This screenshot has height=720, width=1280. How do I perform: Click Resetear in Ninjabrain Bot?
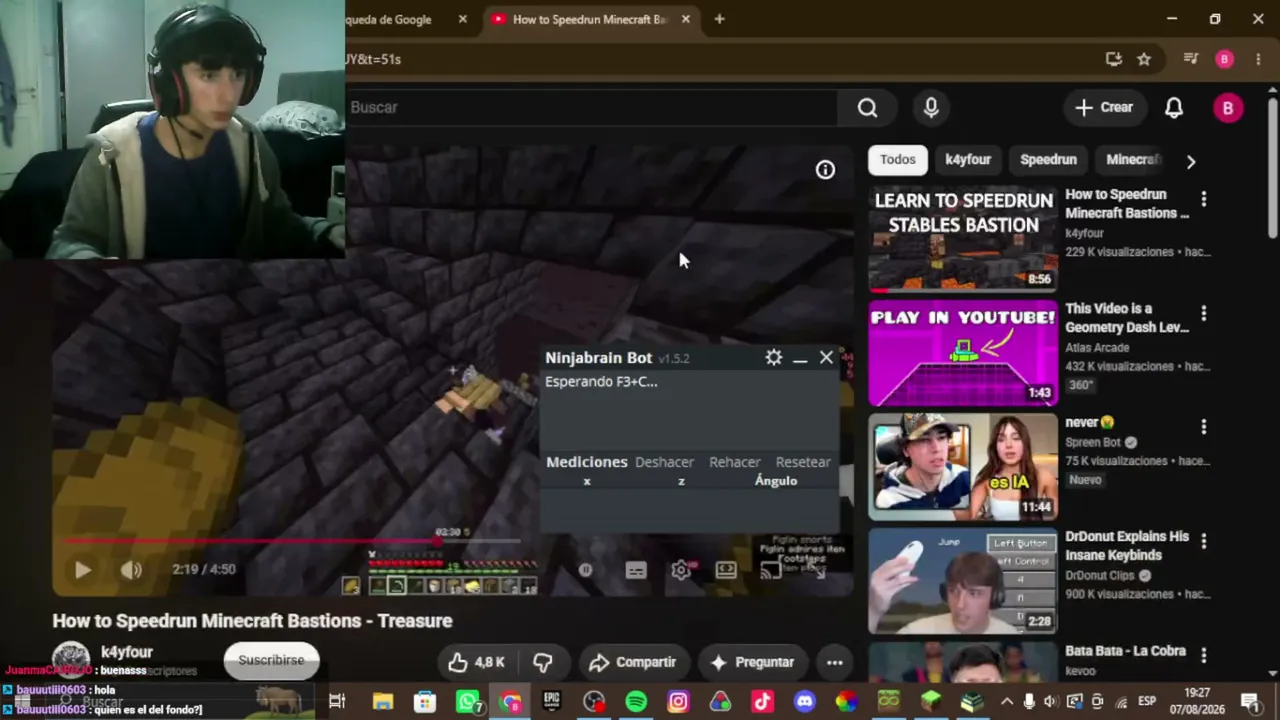803,462
